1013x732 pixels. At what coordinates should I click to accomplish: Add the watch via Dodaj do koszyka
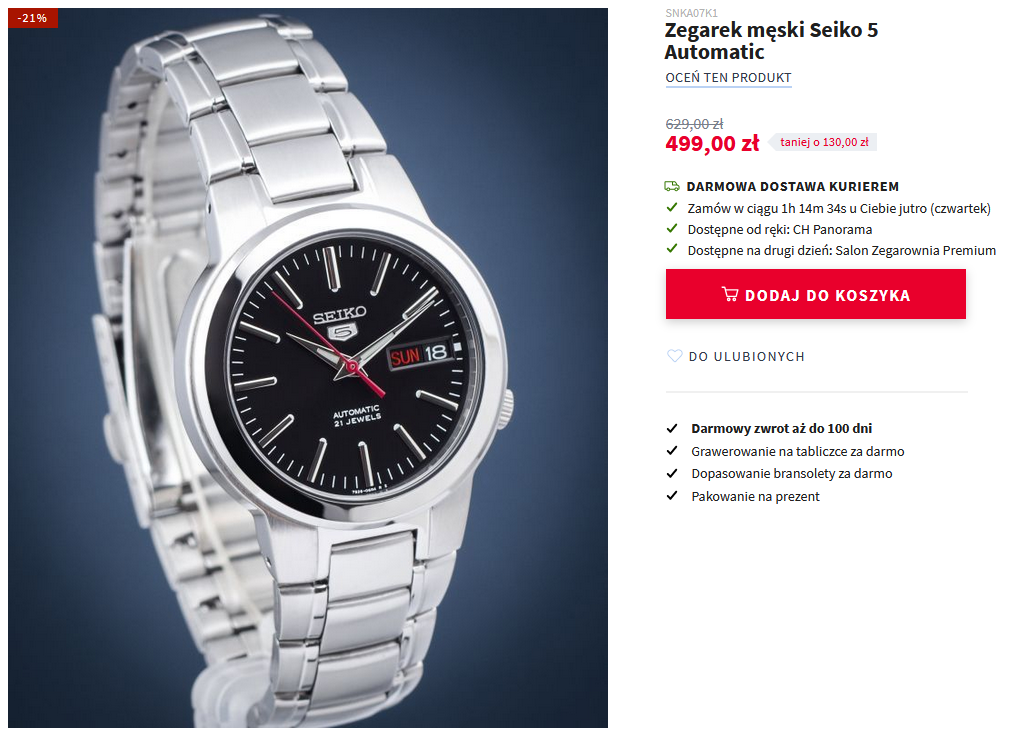[816, 294]
